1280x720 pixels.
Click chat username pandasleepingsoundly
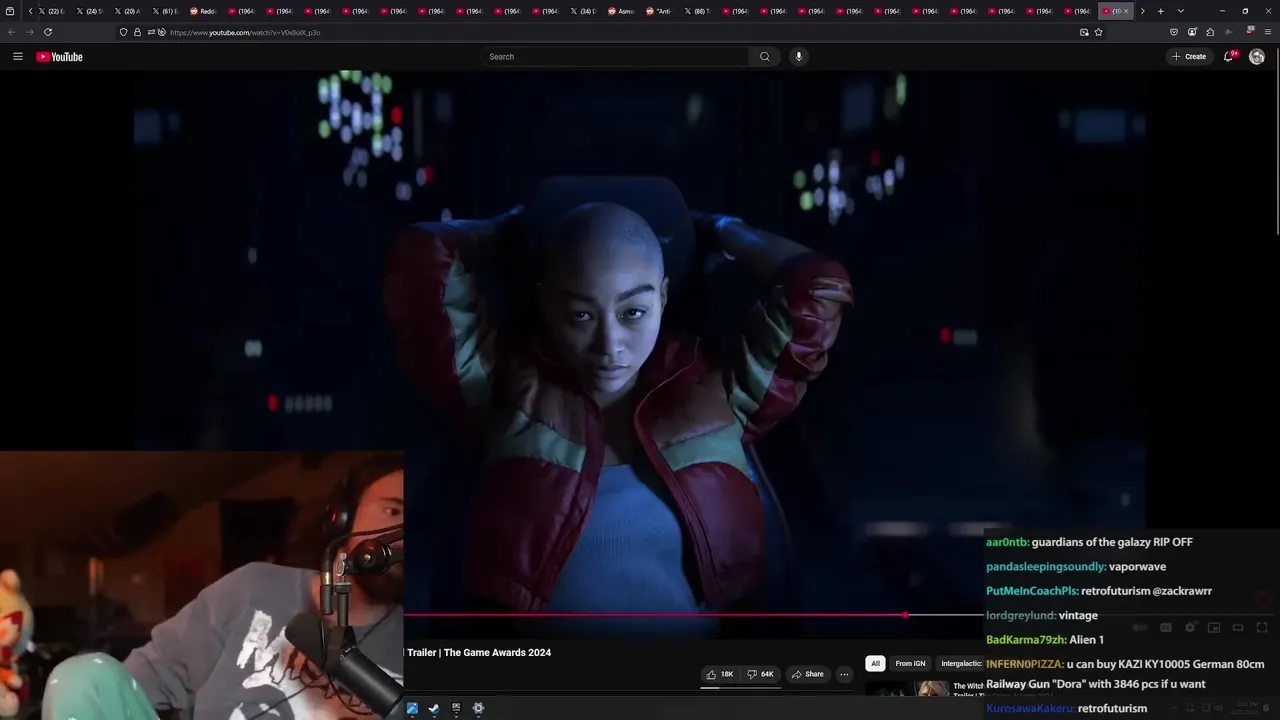pyautogui.click(x=1045, y=566)
